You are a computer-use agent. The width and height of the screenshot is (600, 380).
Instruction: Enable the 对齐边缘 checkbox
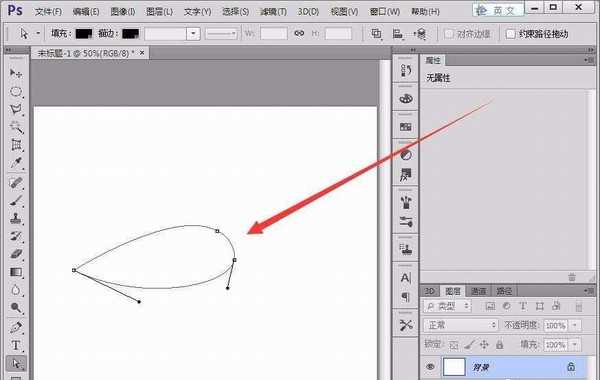[x=448, y=34]
